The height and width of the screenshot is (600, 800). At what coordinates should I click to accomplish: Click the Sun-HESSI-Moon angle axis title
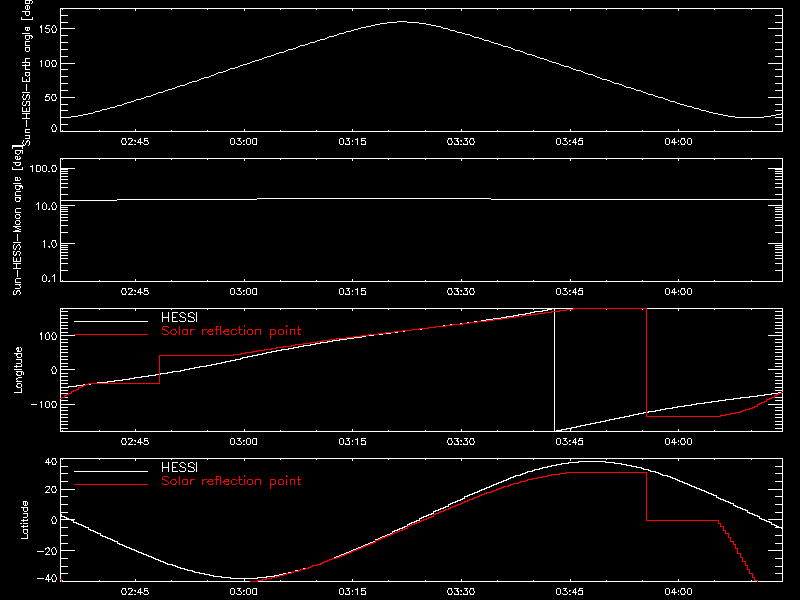click(17, 220)
